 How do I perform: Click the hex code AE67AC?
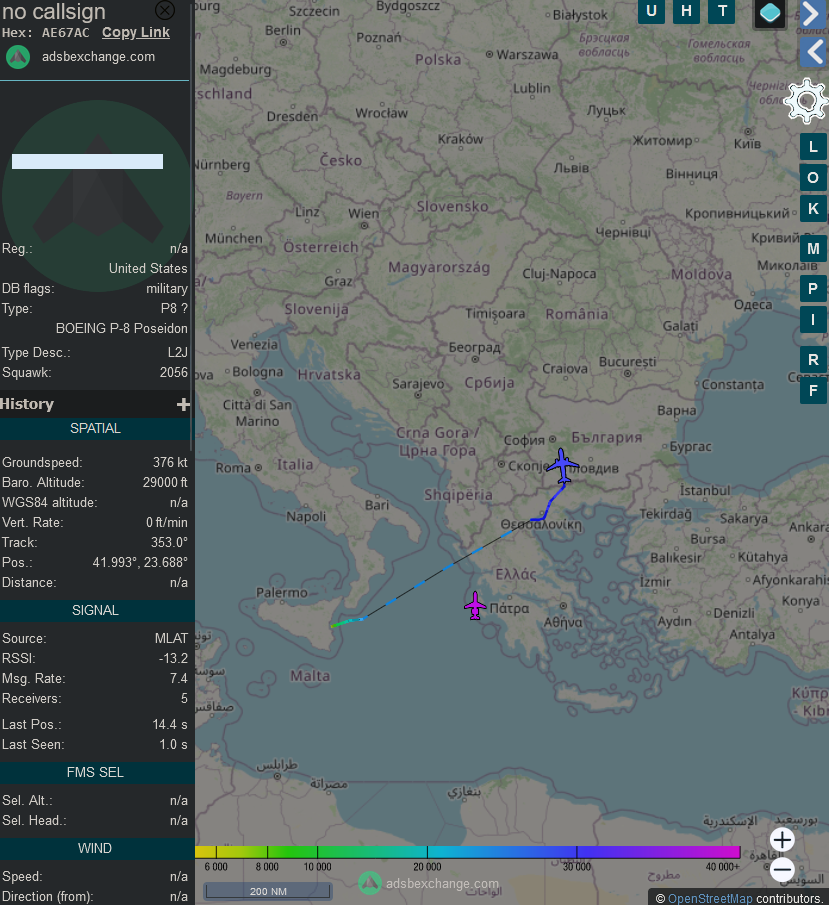[65, 33]
